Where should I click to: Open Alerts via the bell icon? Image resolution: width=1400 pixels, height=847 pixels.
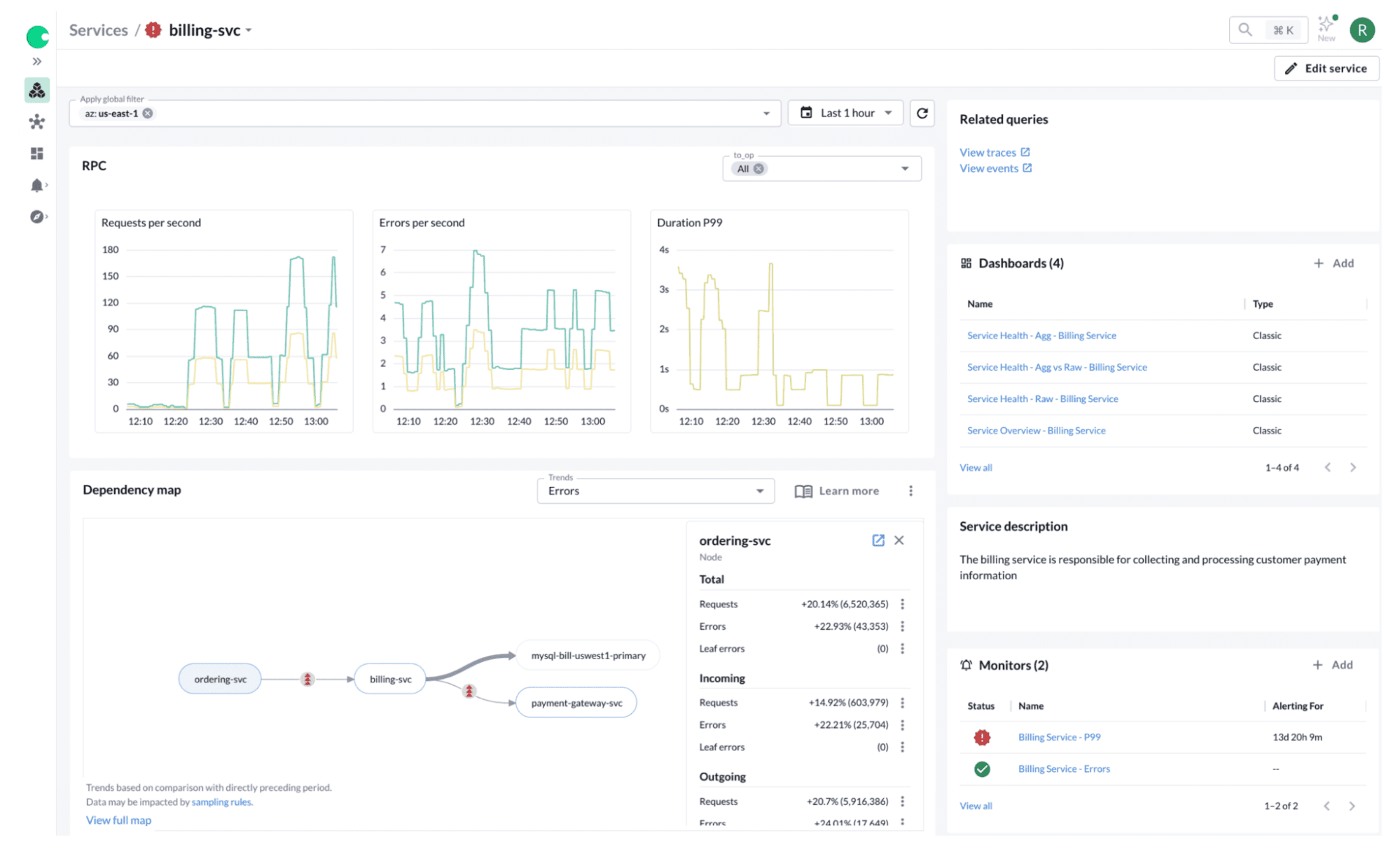tap(36, 185)
